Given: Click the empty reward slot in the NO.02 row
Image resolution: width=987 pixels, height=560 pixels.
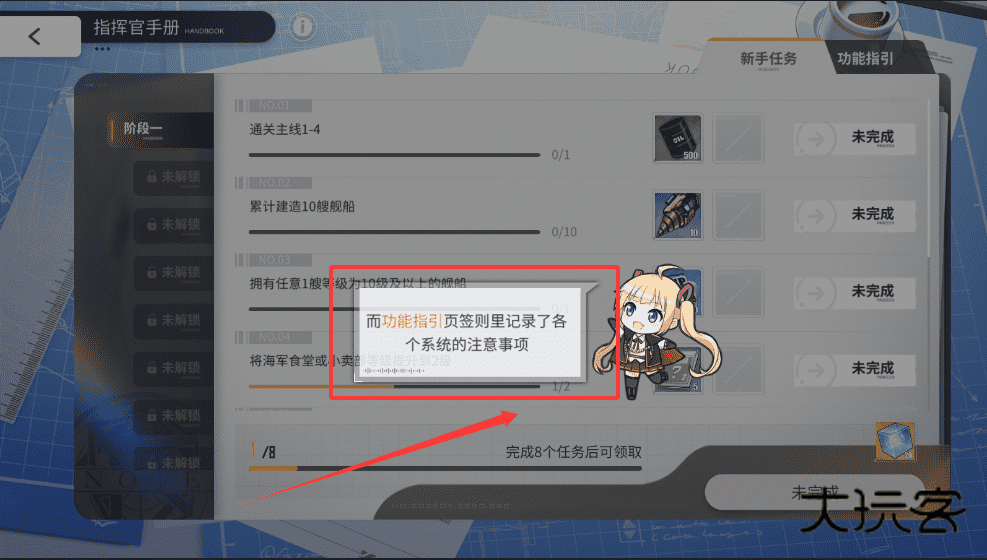Looking at the screenshot, I should coord(738,216).
